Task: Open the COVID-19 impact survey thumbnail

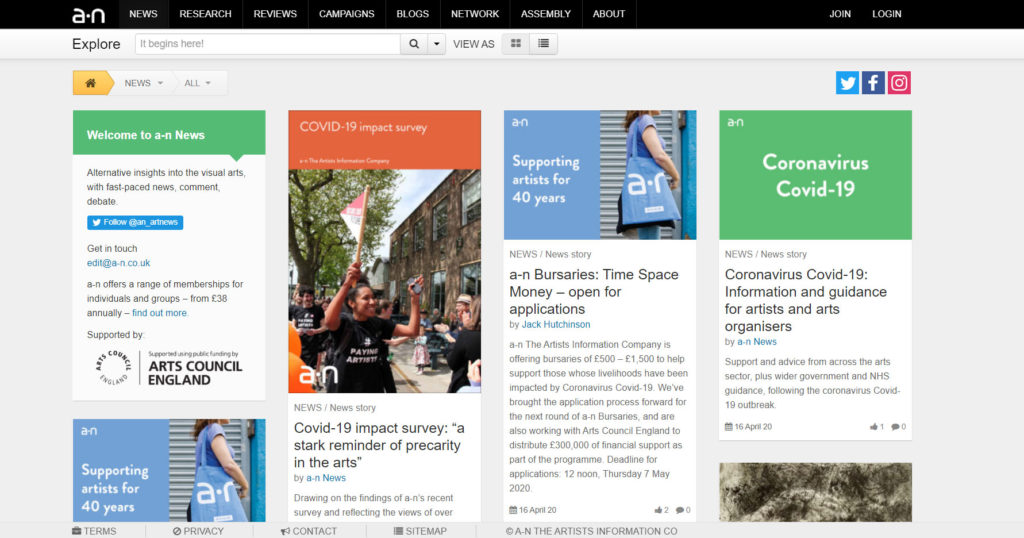Action: click(384, 251)
